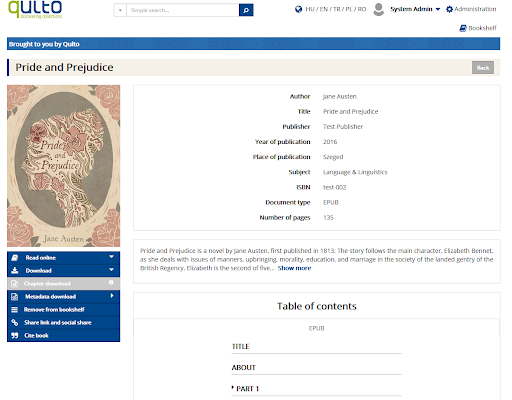The width and height of the screenshot is (512, 400).
Task: Click the Administration gear icon
Action: coord(449,9)
